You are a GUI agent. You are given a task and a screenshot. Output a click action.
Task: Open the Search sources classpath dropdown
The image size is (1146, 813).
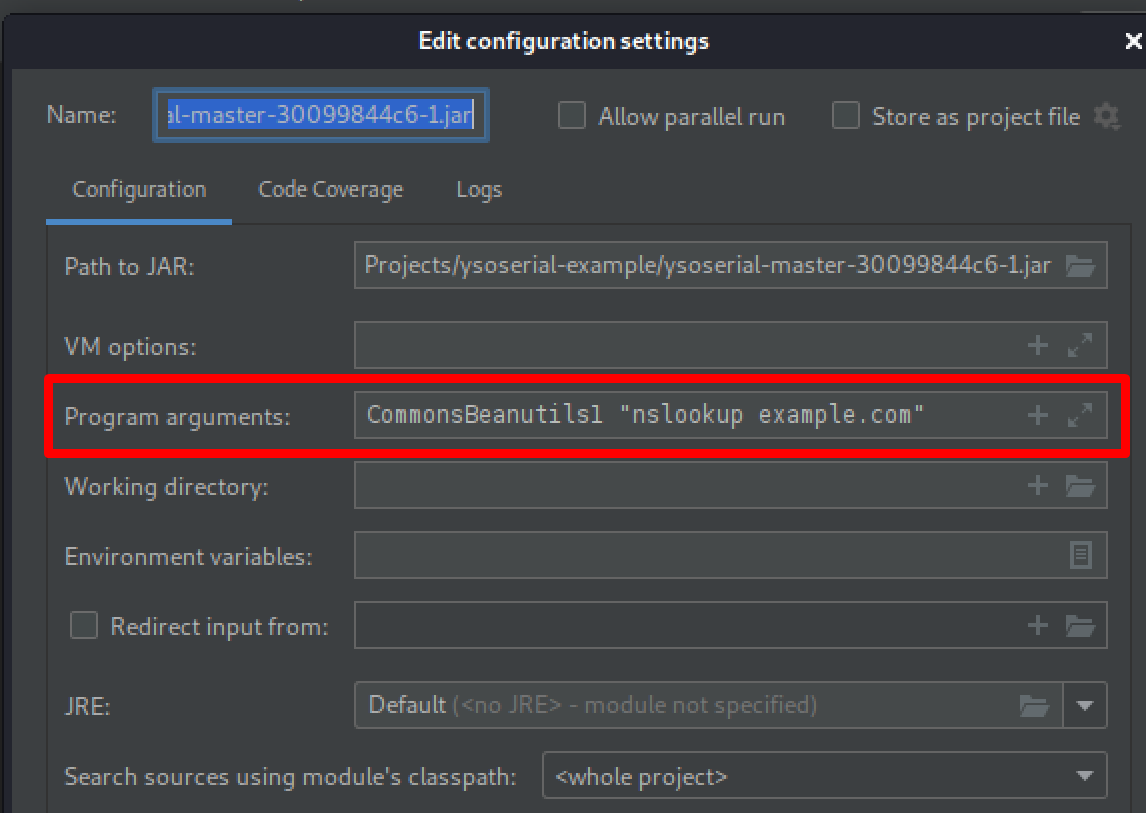pyautogui.click(x=1086, y=776)
